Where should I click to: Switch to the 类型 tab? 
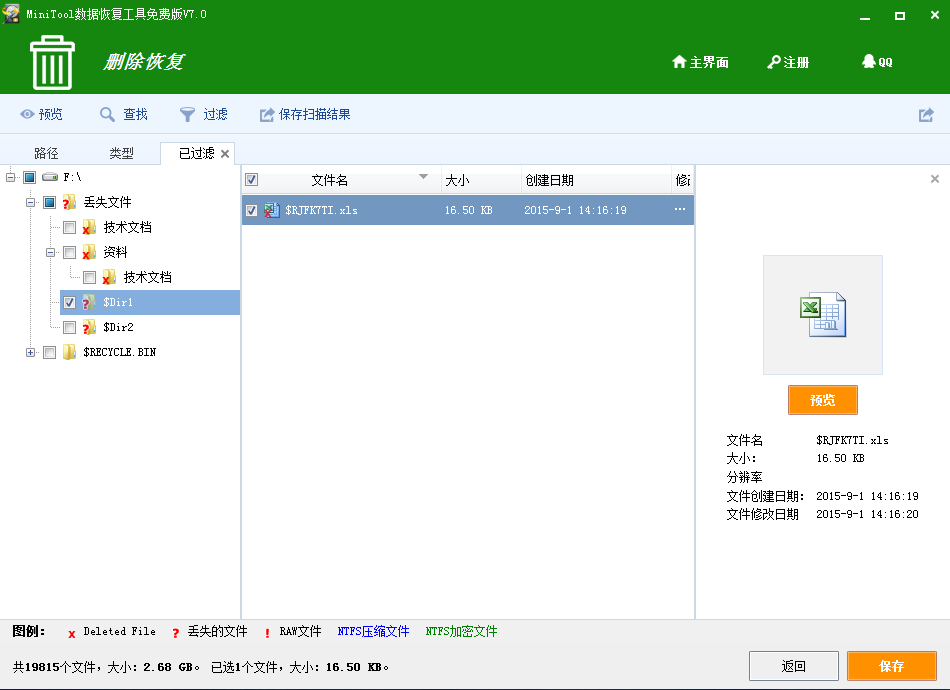[121, 153]
